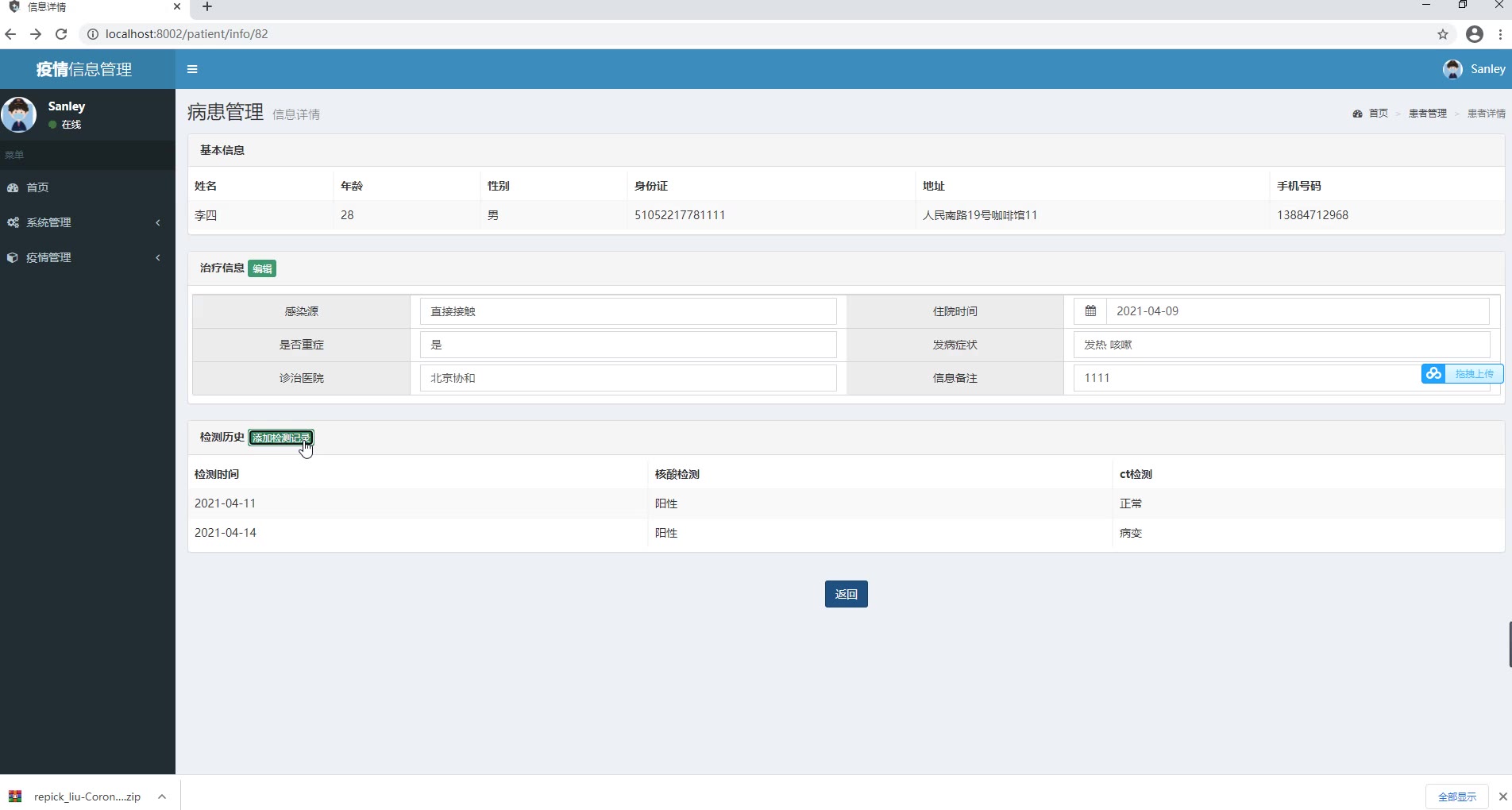Open 首页 in the sidebar menu

tap(87, 187)
